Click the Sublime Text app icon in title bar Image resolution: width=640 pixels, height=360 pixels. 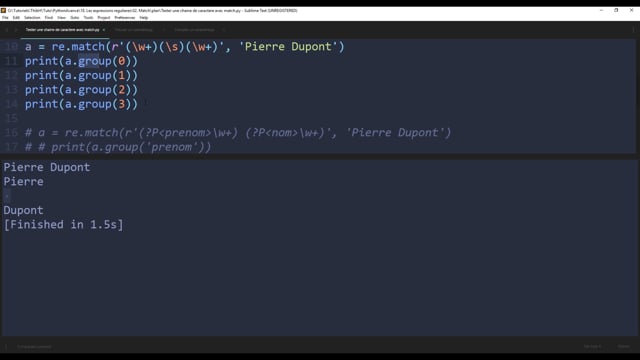tap(3, 10)
